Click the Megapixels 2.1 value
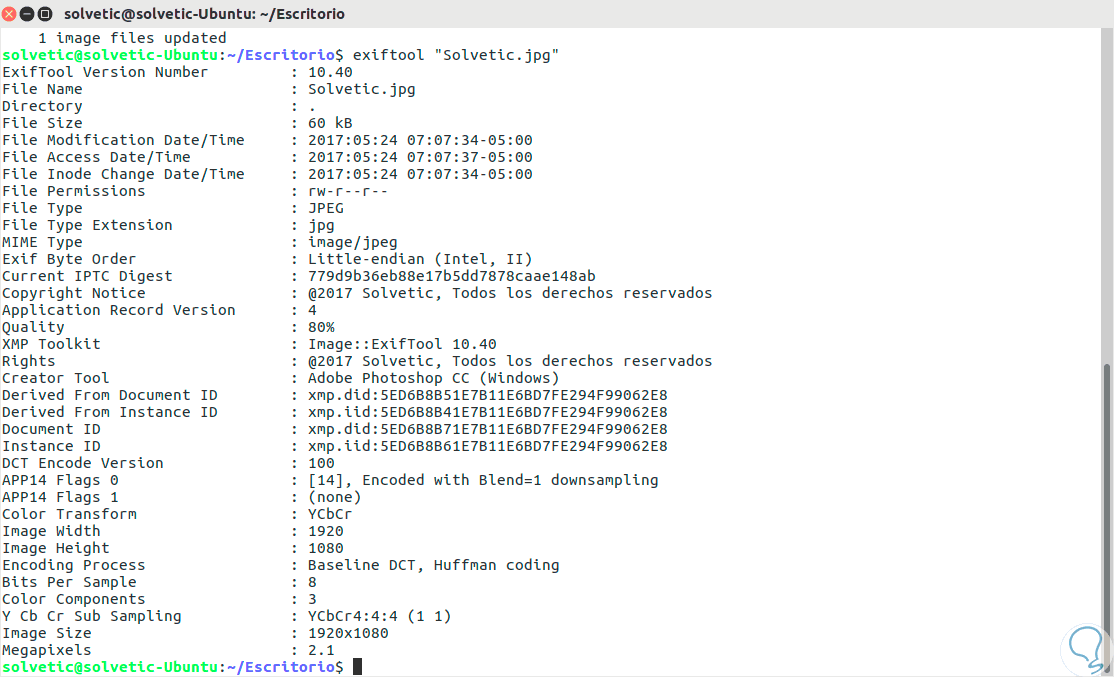 (x=321, y=650)
